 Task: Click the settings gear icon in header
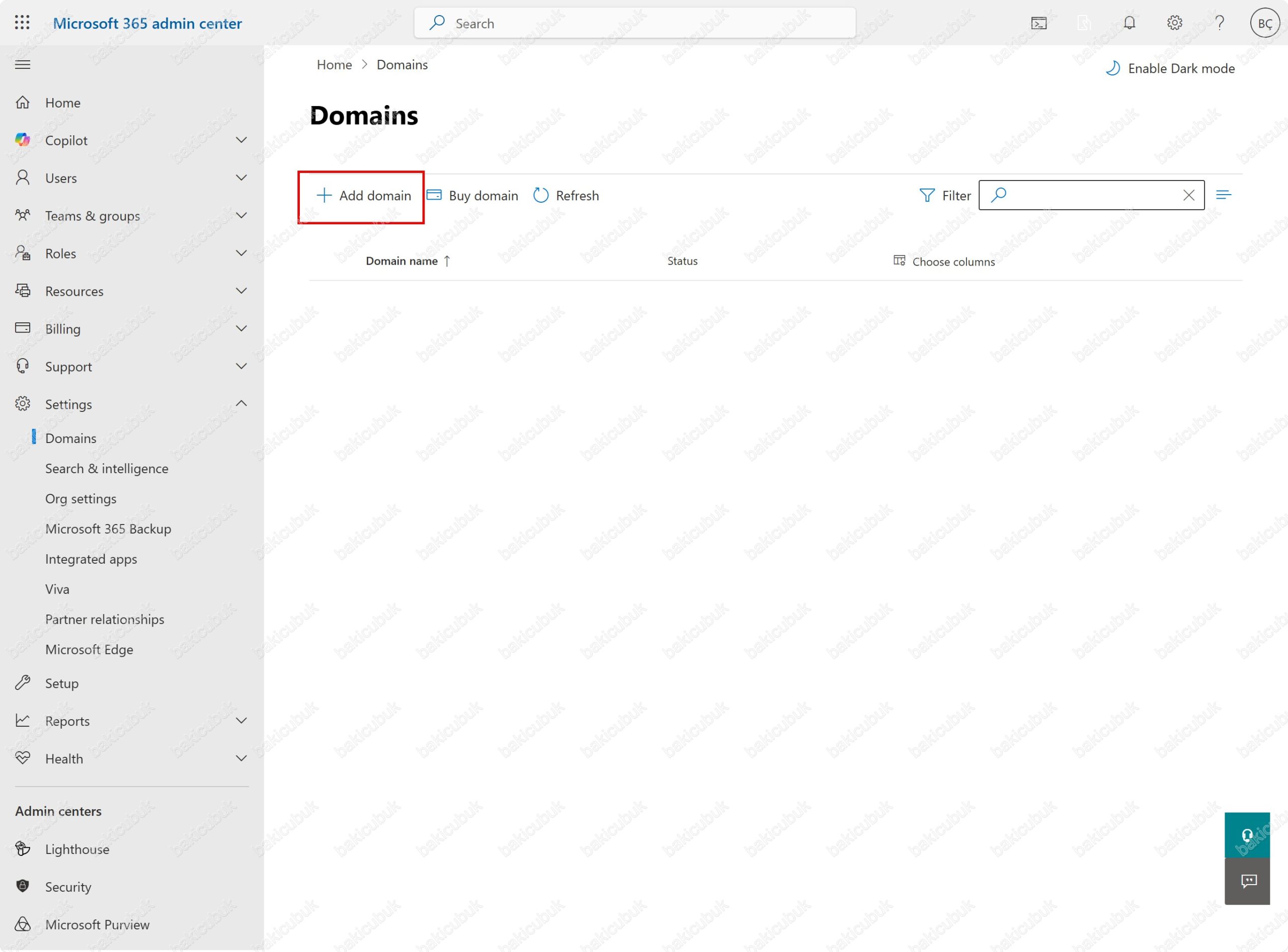[x=1174, y=23]
